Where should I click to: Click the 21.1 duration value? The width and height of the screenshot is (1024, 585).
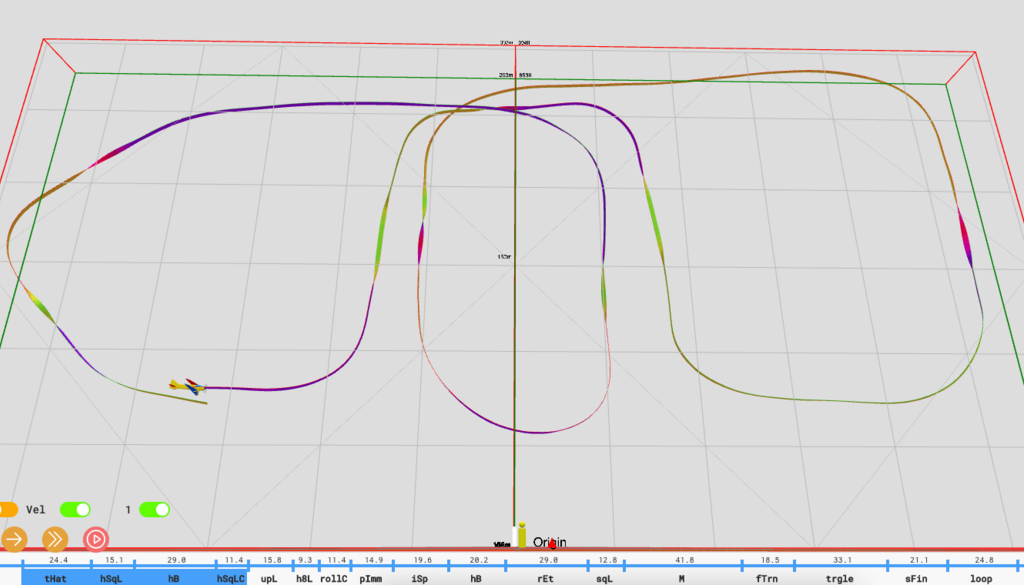click(919, 560)
